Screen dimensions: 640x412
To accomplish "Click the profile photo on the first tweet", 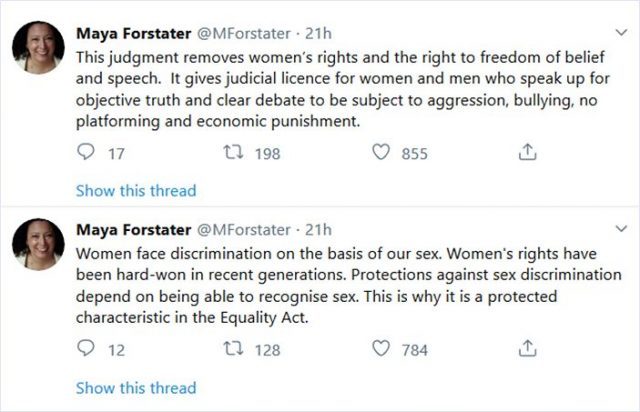I will click(39, 48).
